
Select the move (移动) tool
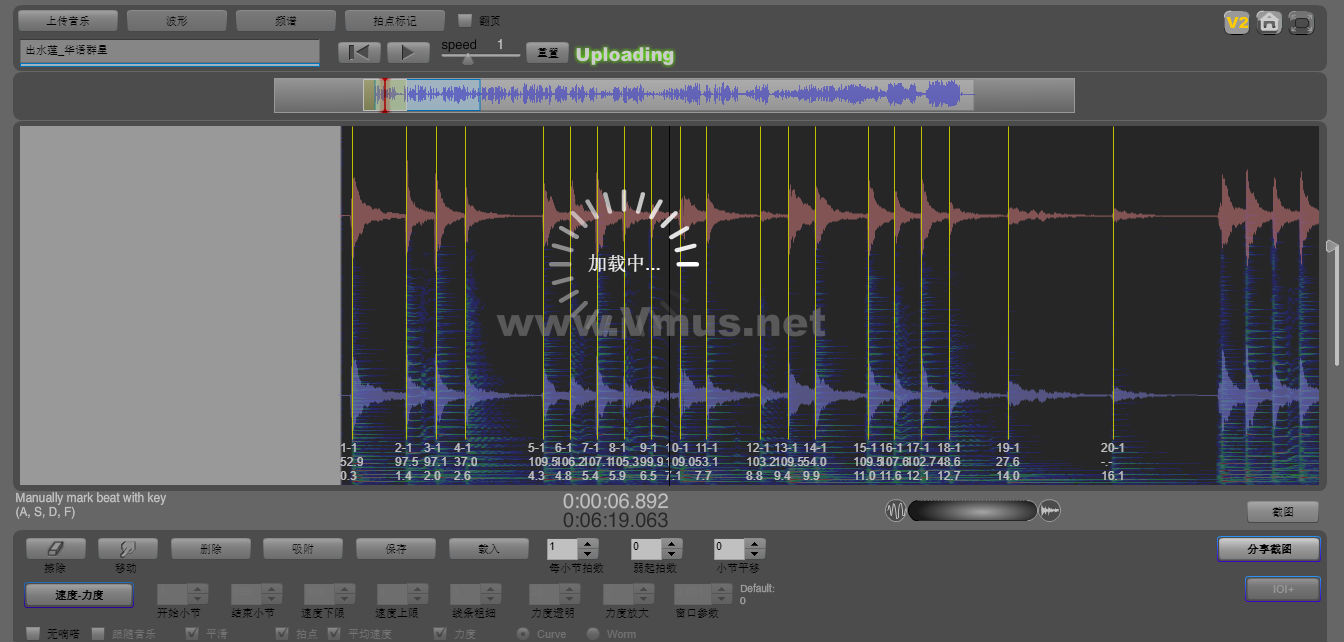click(128, 548)
